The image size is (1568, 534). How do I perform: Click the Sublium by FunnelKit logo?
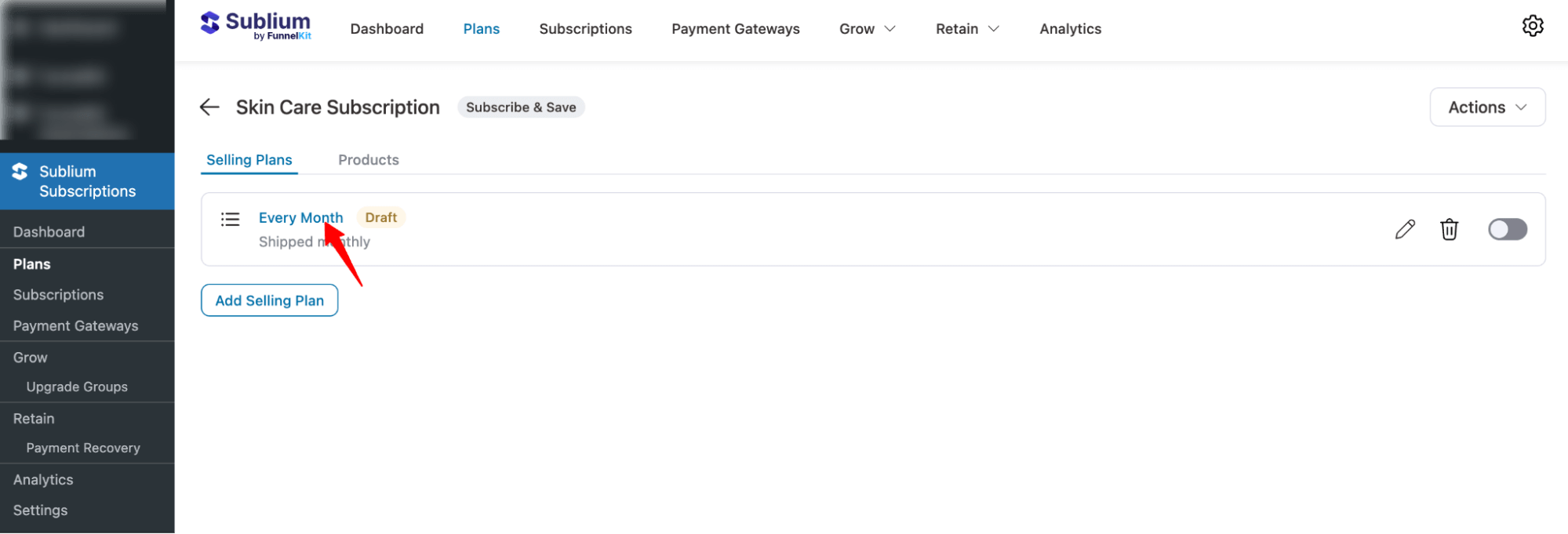pyautogui.click(x=256, y=26)
